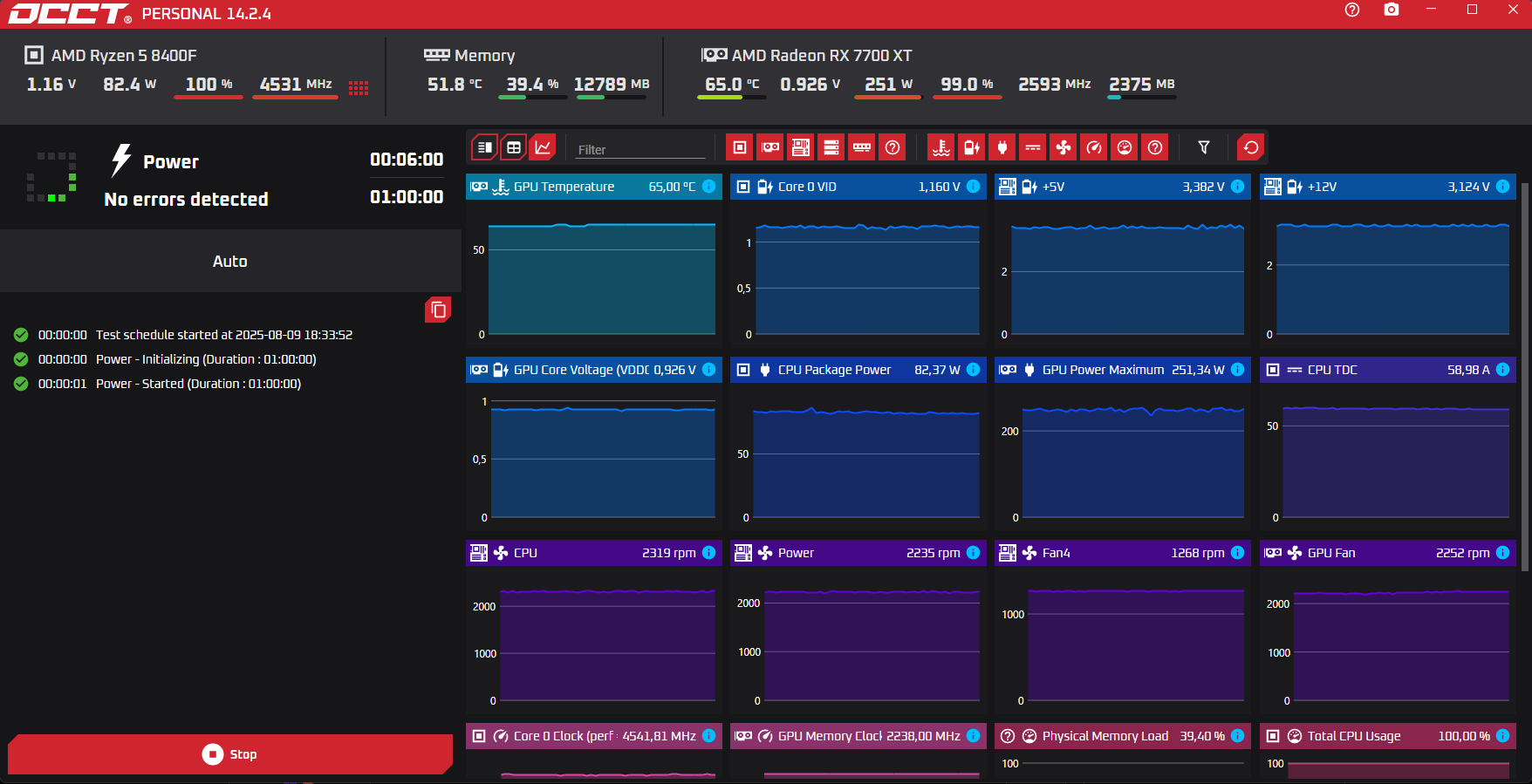Open info for the Power fan graph
The height and width of the screenshot is (784, 1532).
(973, 553)
